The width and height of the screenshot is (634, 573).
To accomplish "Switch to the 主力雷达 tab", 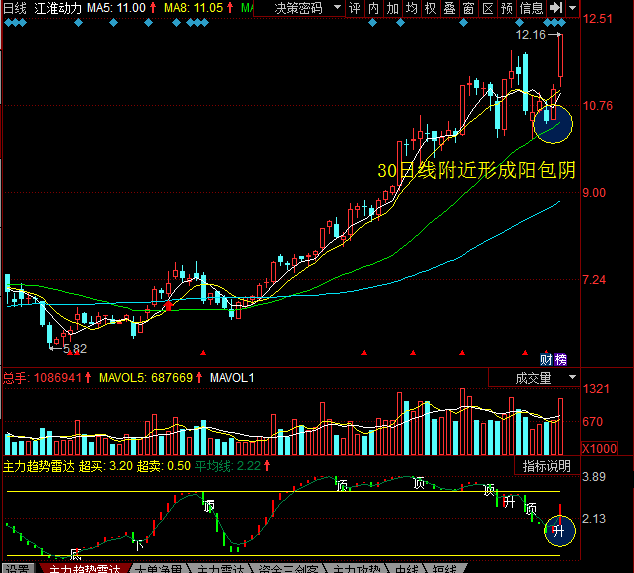I will tap(220, 569).
